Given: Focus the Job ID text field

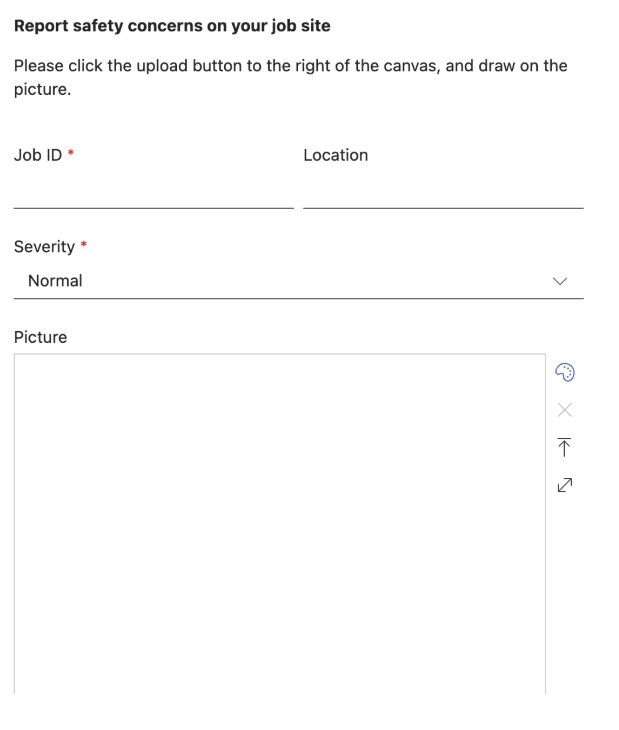Looking at the screenshot, I should click(x=153, y=192).
